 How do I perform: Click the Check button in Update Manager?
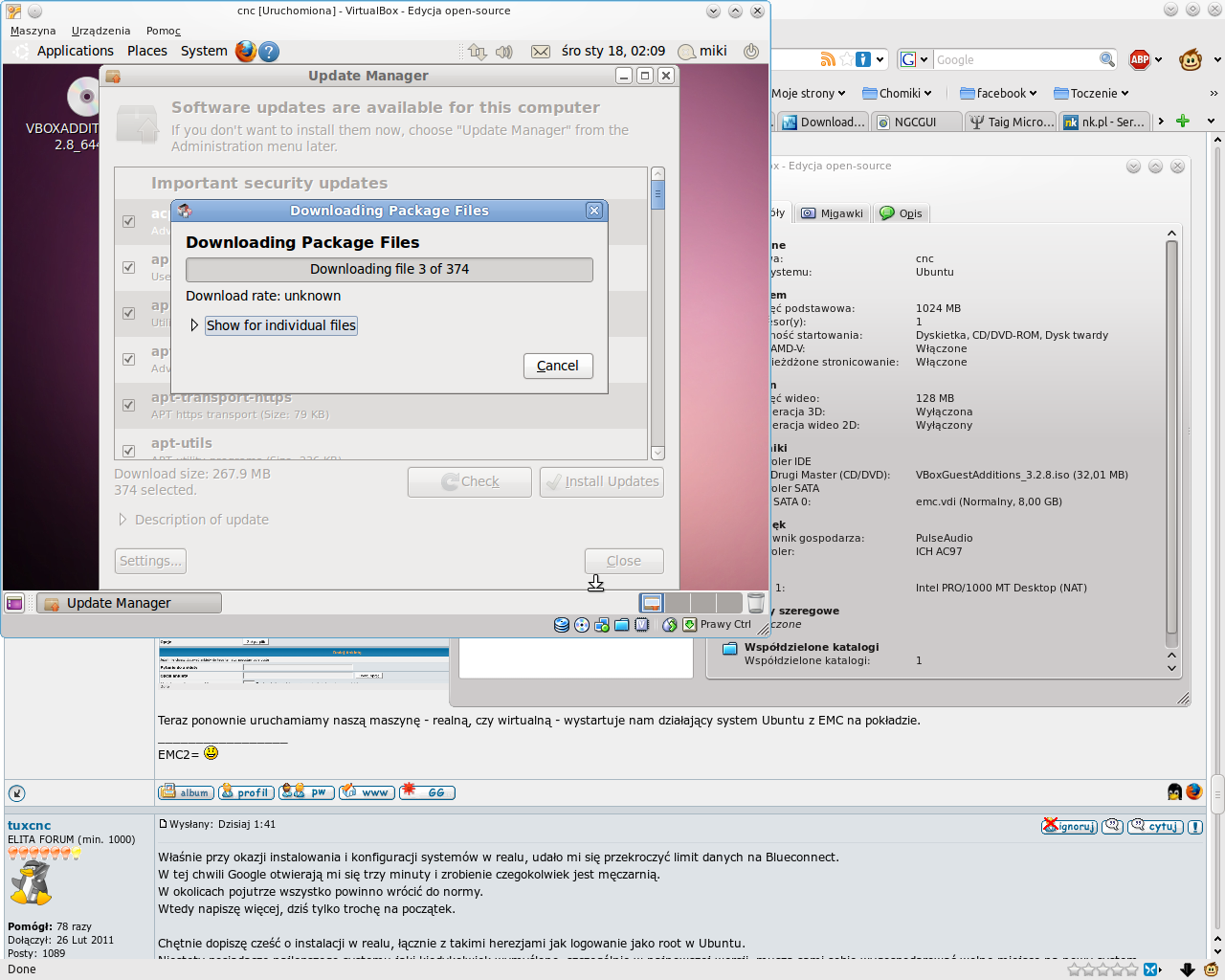click(x=470, y=482)
